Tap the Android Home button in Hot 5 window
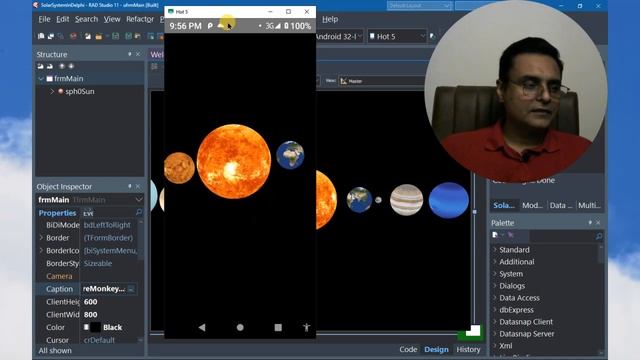The height and width of the screenshot is (360, 640). 240,327
